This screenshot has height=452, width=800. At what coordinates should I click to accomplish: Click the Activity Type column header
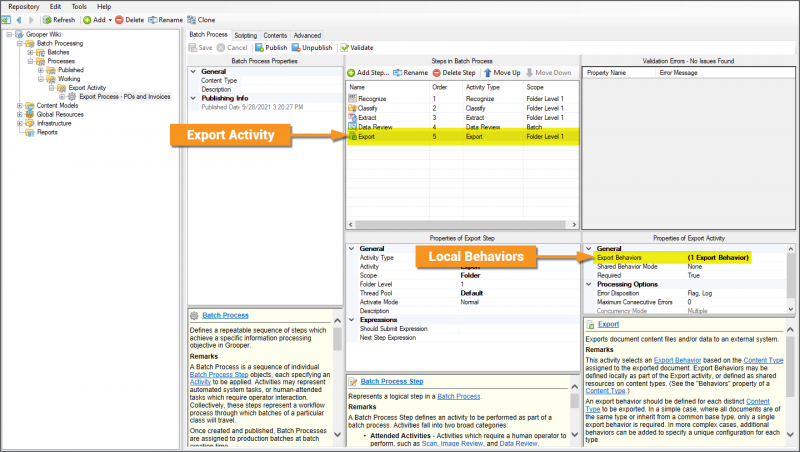point(483,87)
